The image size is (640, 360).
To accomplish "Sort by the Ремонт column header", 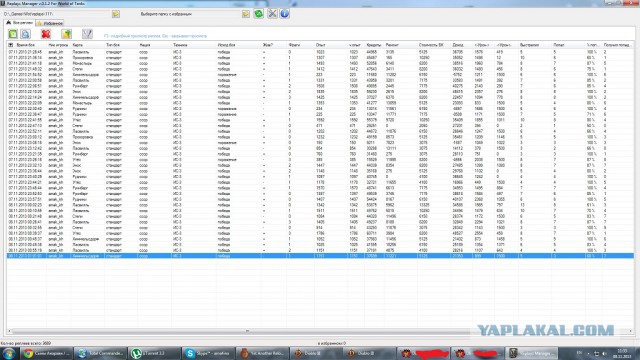I will [x=392, y=45].
